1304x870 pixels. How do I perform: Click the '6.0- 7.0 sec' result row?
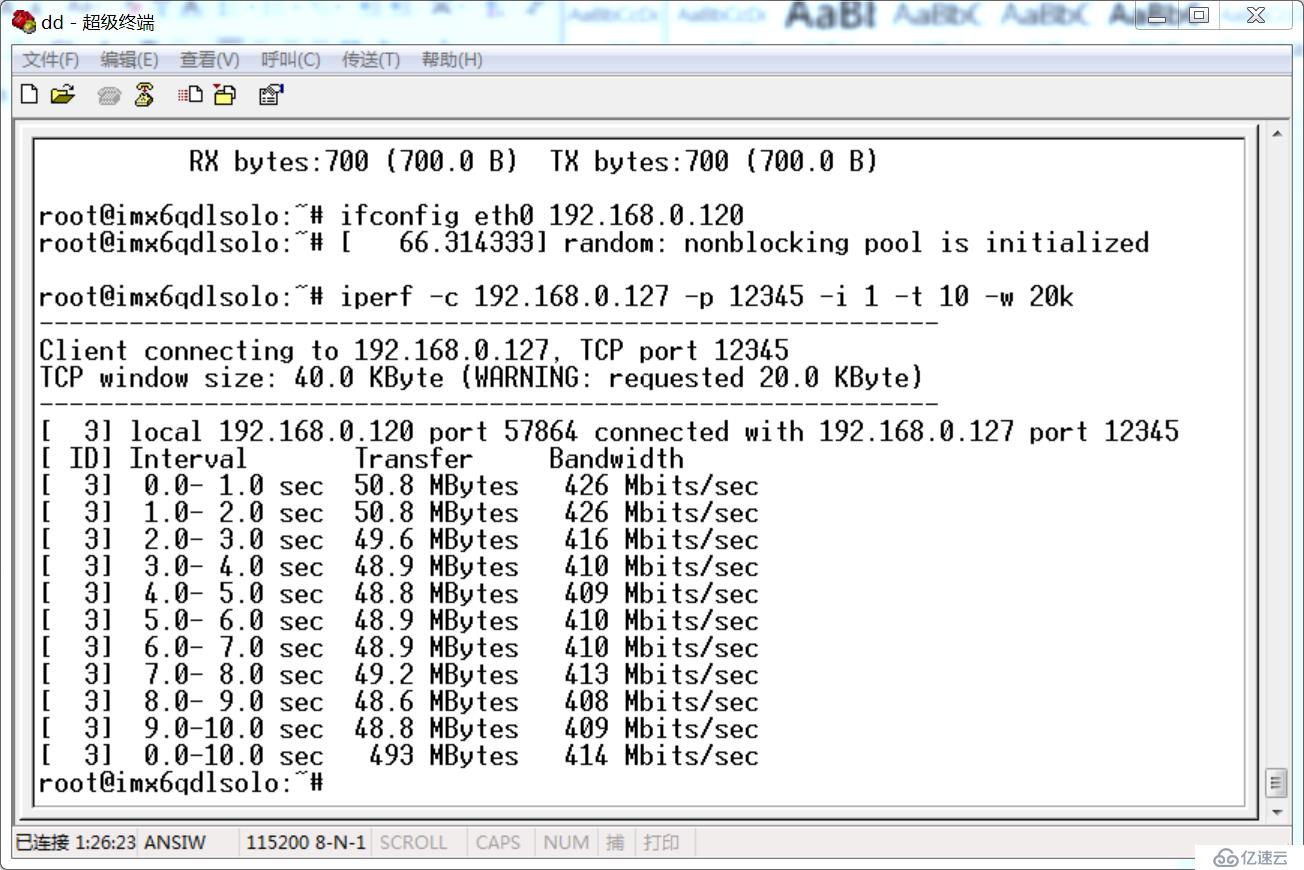pyautogui.click(x=398, y=648)
